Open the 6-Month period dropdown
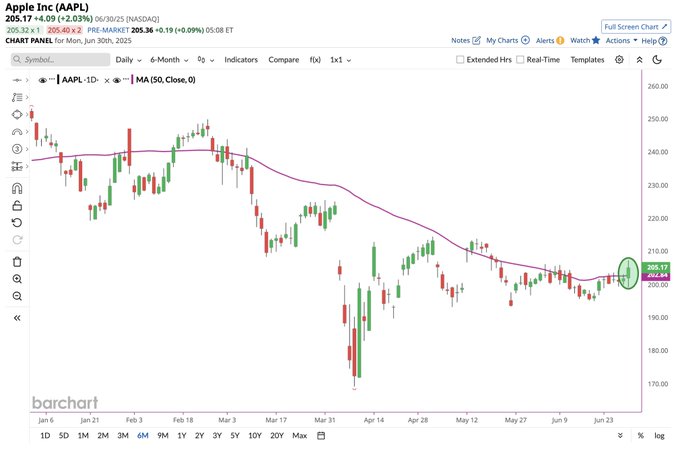Screen dimensions: 680x450 pyautogui.click(x=169, y=60)
